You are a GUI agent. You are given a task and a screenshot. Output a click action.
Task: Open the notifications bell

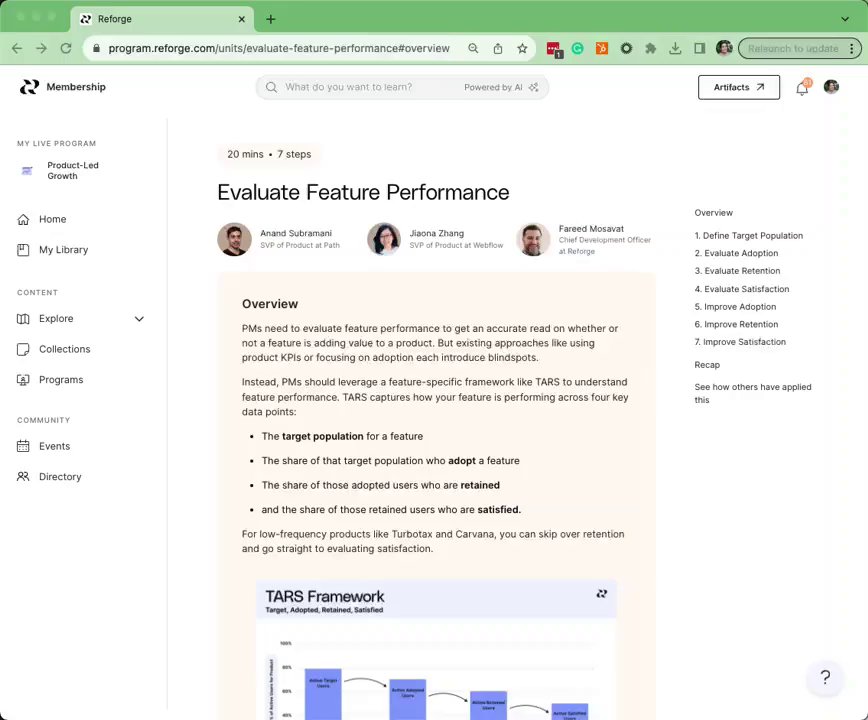point(802,88)
